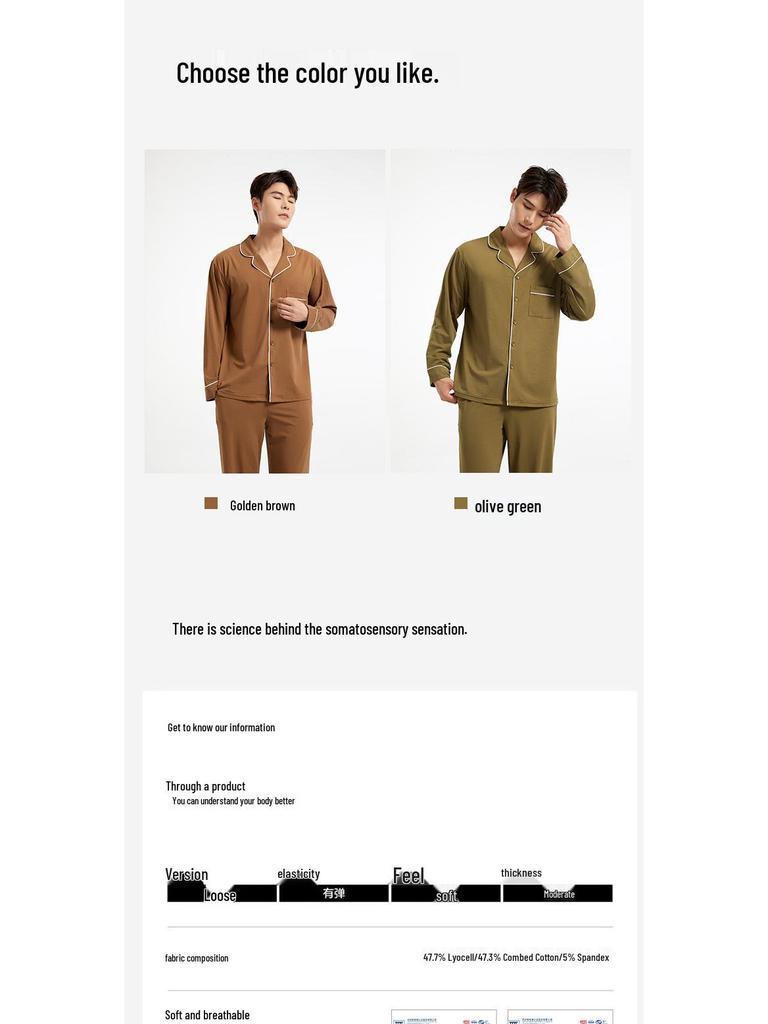Click the 'Version' label
This screenshot has width=768, height=1024.
[x=187, y=874]
